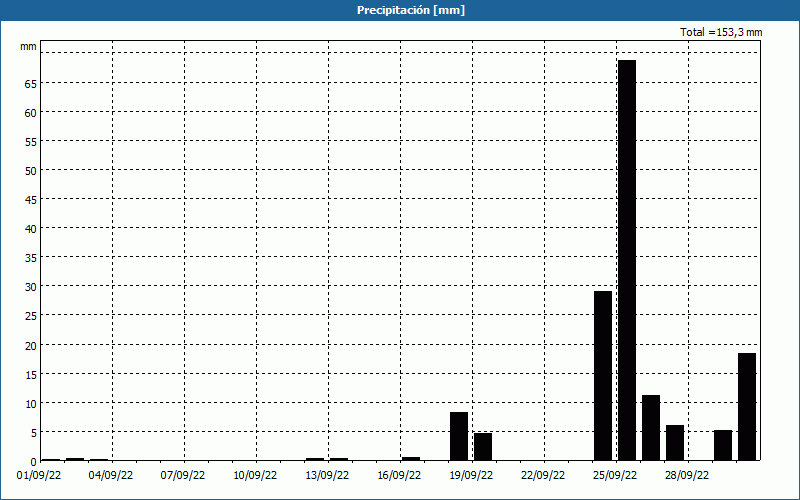Click the mm unit label on y-axis
Viewport: 800px width, 500px height.
click(29, 47)
